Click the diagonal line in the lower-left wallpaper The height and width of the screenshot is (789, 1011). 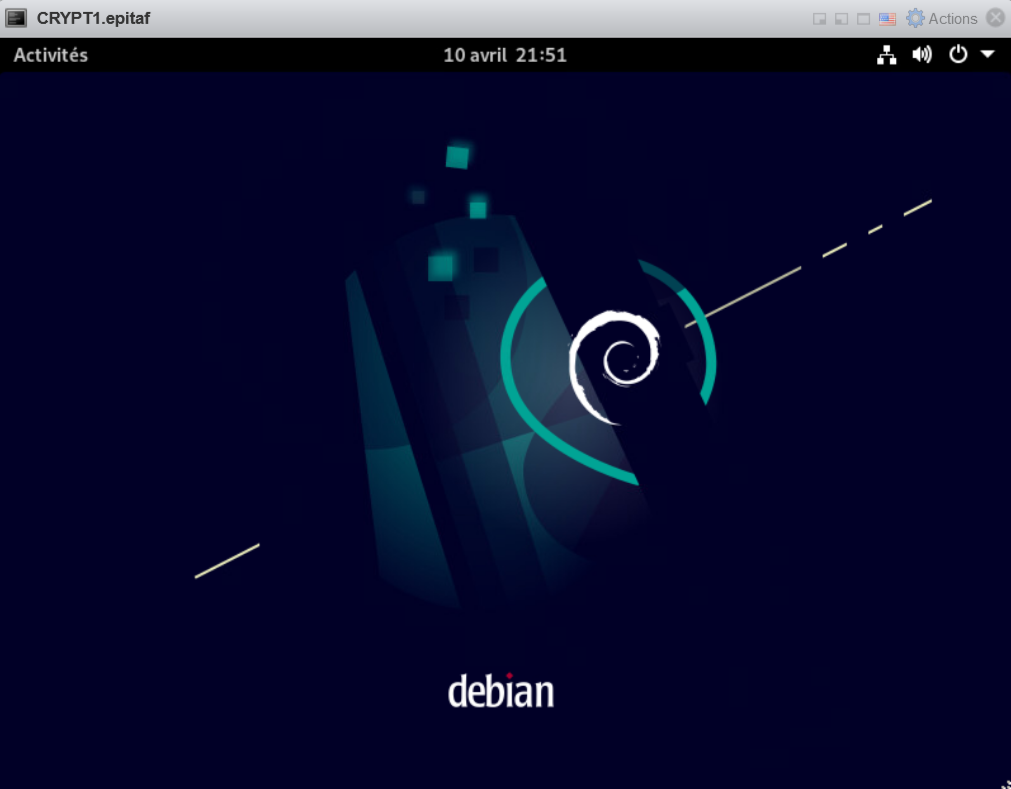click(227, 561)
